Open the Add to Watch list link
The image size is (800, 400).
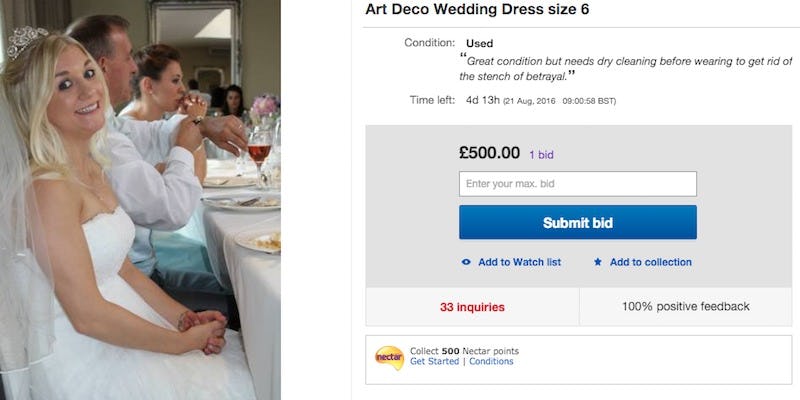coord(519,262)
